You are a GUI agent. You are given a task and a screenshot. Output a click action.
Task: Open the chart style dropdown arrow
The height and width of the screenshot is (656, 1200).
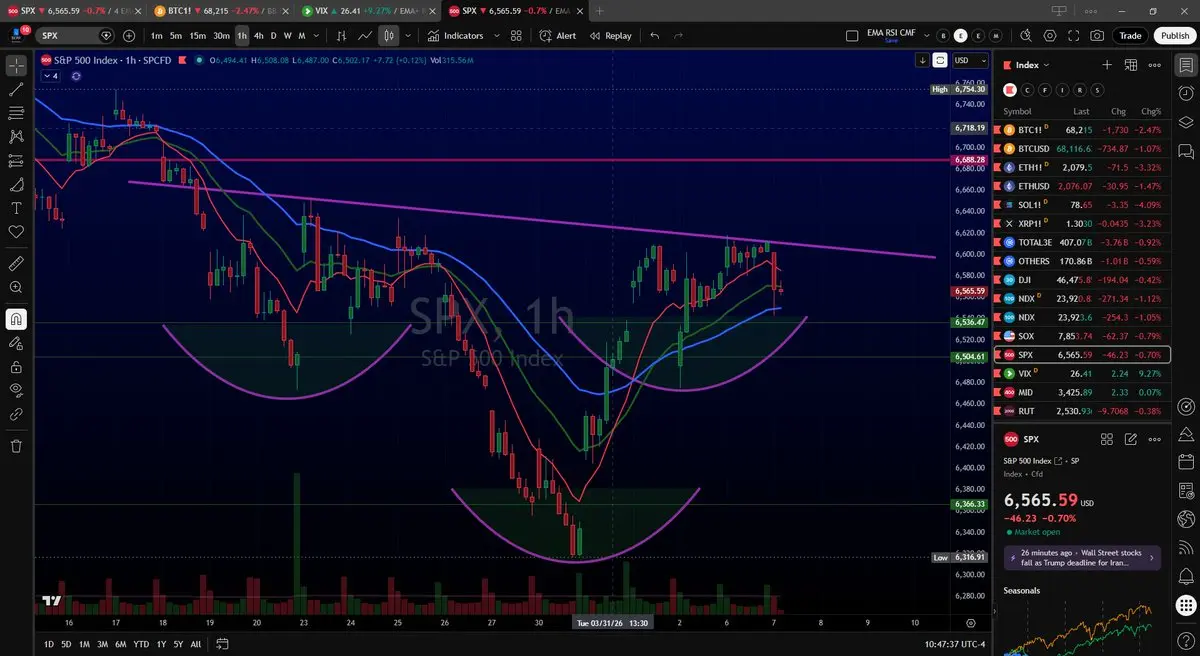click(x=408, y=36)
